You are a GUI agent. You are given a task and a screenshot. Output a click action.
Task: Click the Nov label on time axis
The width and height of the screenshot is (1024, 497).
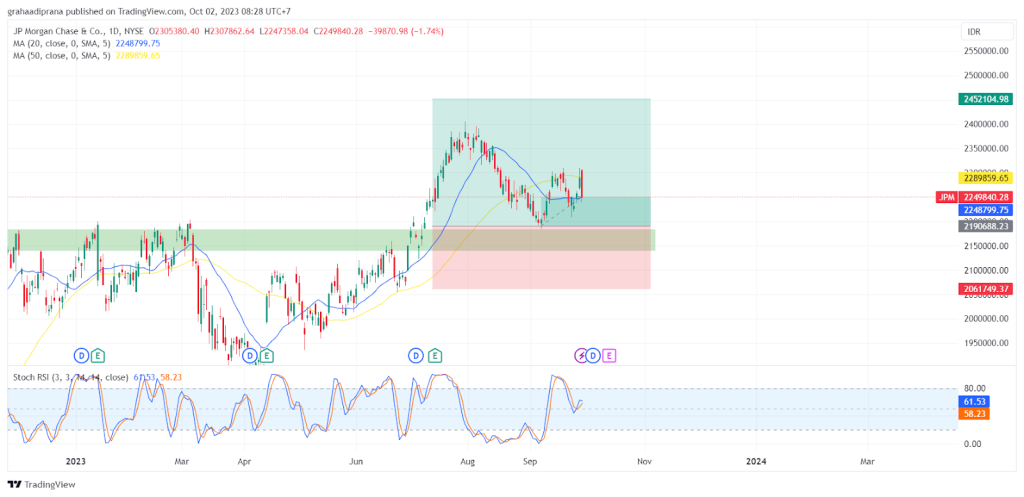[x=645, y=461]
